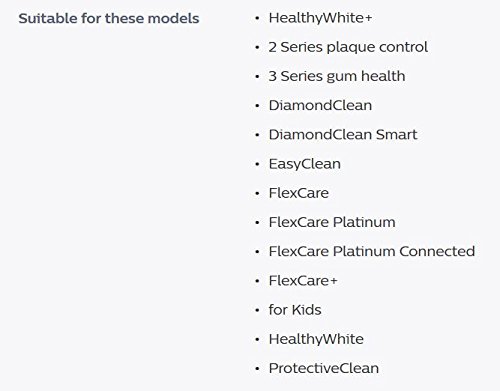Click the bullet beside ProtectiveClean
Image resolution: width=500 pixels, height=391 pixels.
tap(257, 369)
